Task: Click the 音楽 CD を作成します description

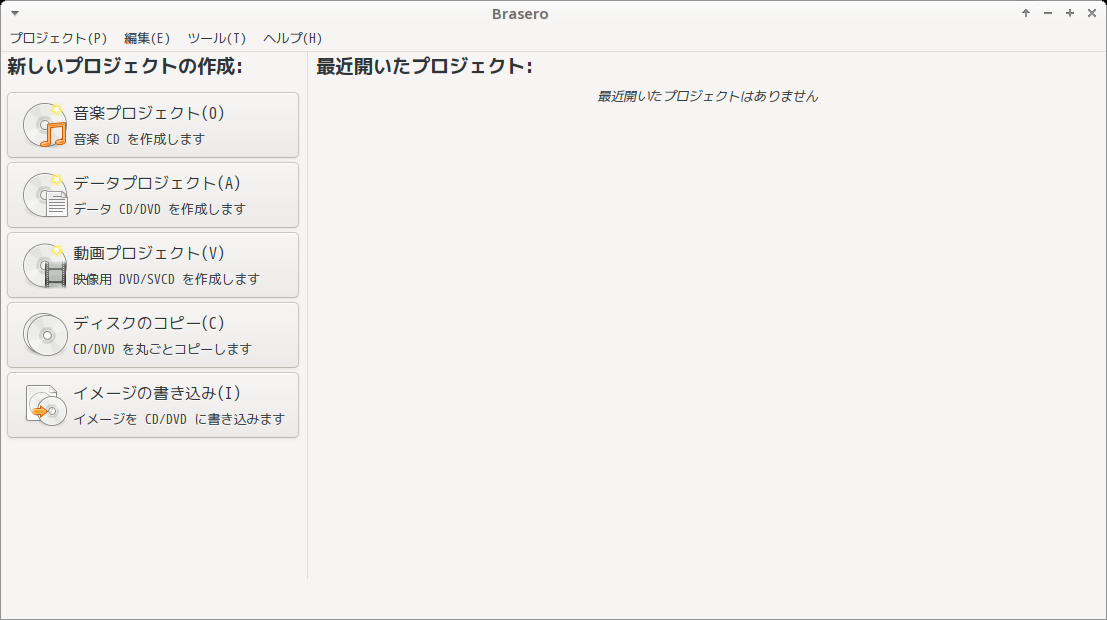Action: click(139, 139)
